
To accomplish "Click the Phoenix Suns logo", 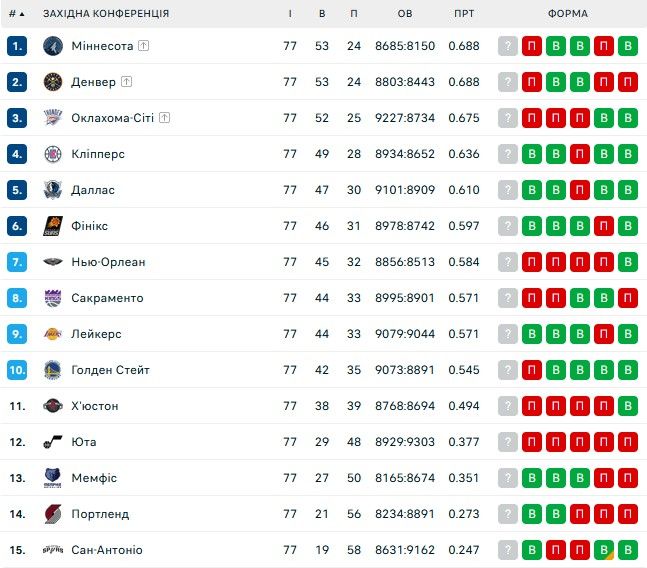I will tap(53, 226).
